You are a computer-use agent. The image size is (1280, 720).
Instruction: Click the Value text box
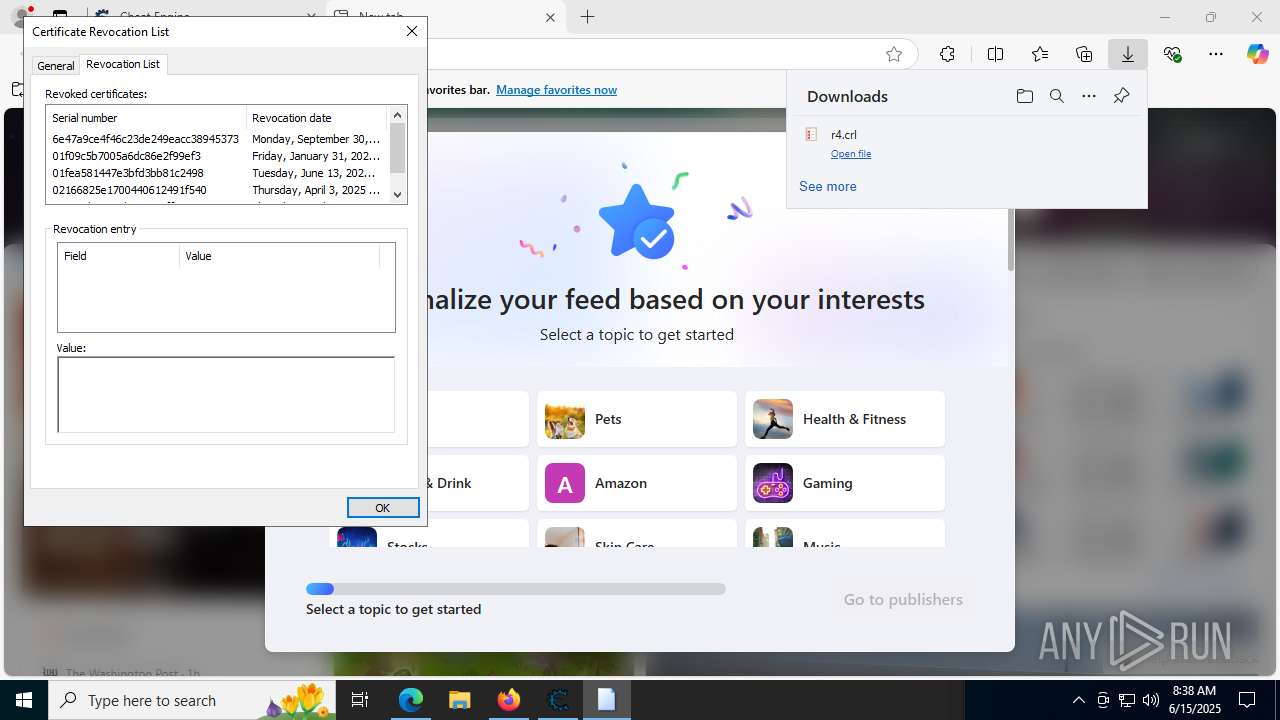[226, 394]
